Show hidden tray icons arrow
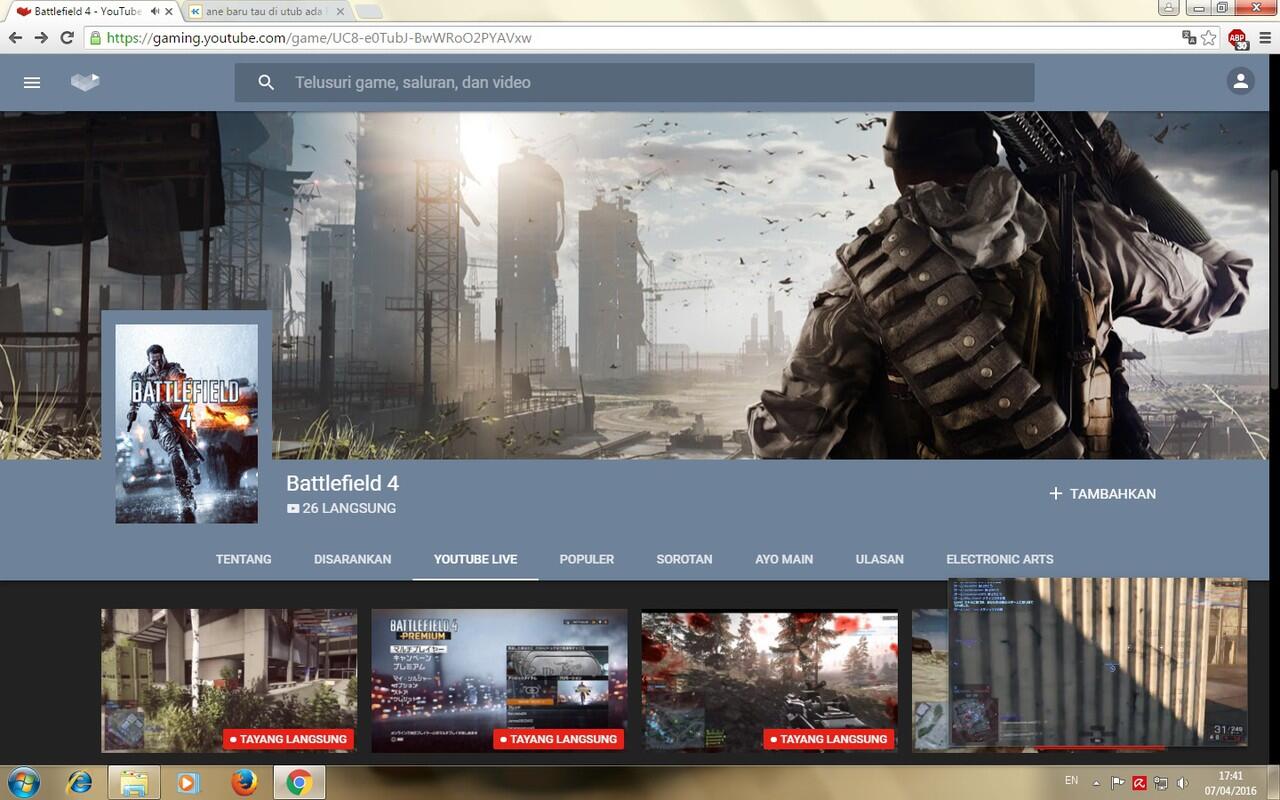 pos(1096,783)
